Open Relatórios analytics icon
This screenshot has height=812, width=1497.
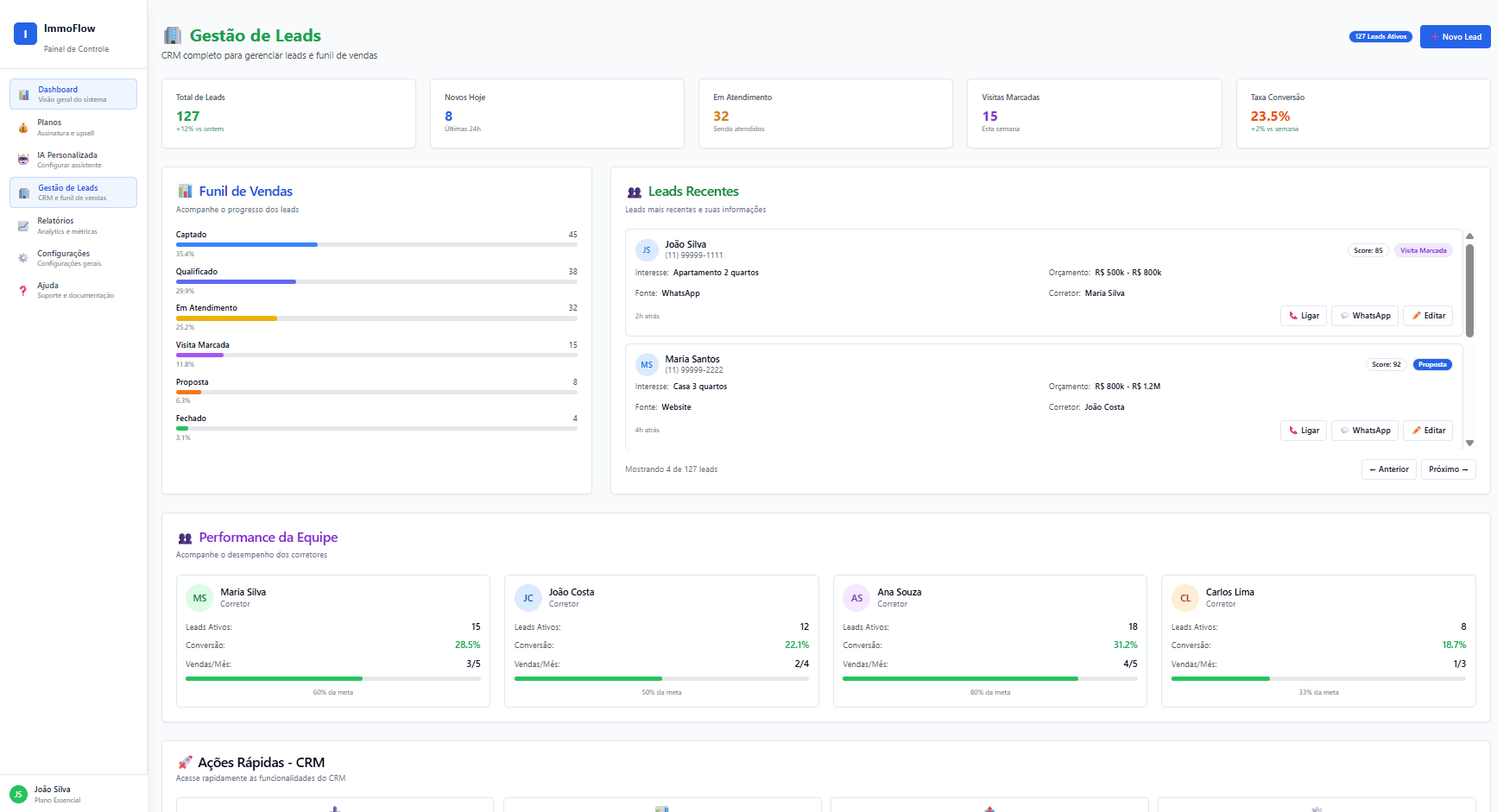pyautogui.click(x=23, y=225)
